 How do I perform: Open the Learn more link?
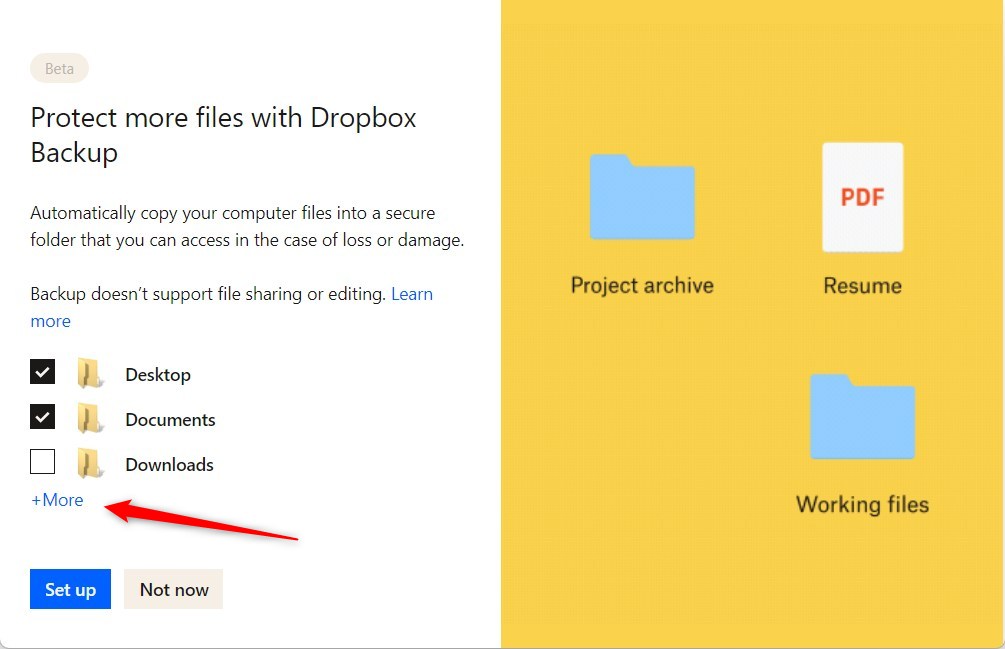[411, 293]
